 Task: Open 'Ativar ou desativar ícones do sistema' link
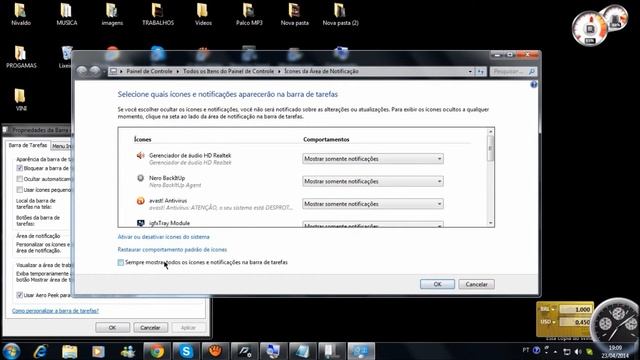[163, 237]
